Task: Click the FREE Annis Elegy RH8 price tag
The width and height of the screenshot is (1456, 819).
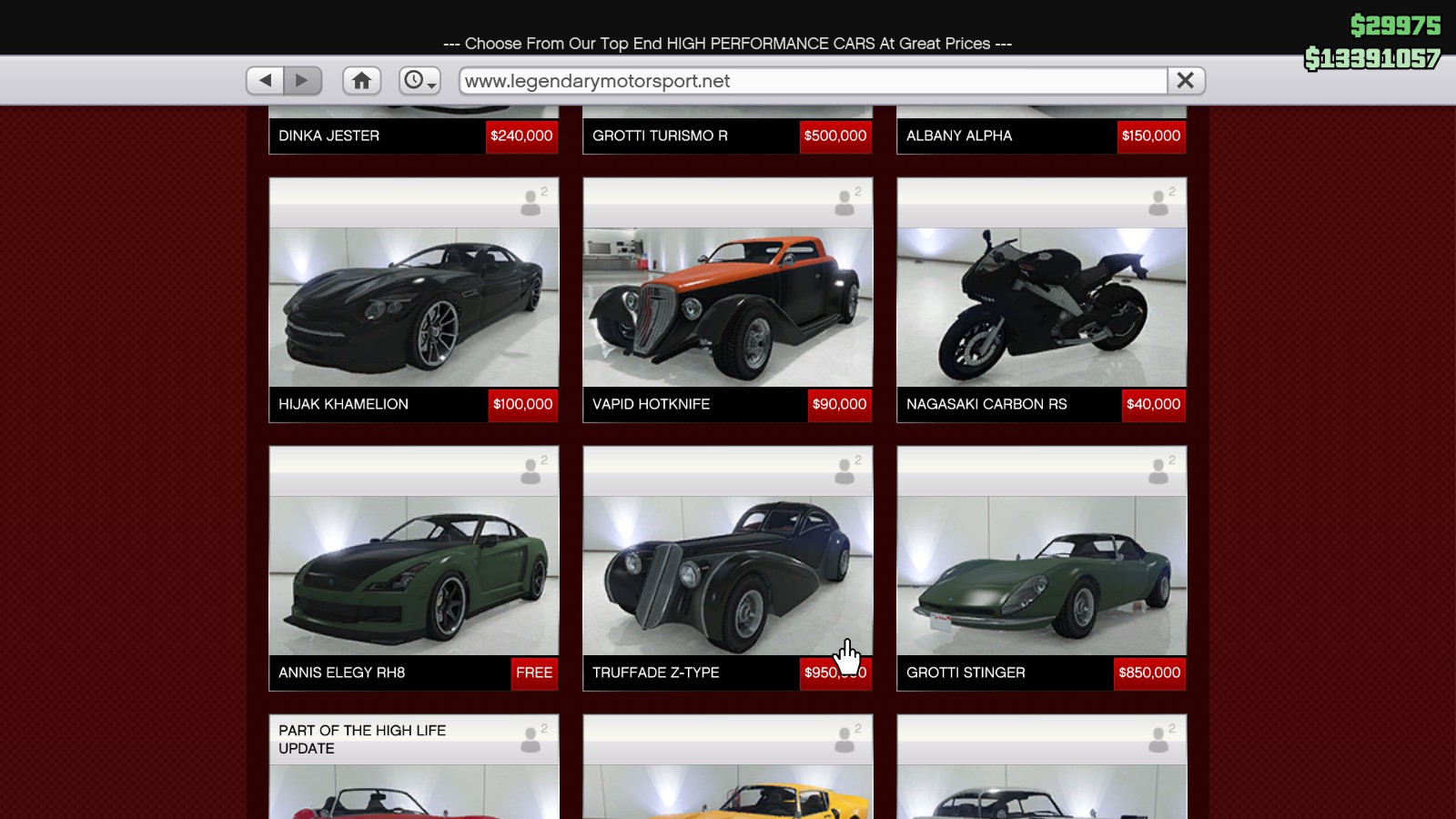Action: click(x=534, y=672)
